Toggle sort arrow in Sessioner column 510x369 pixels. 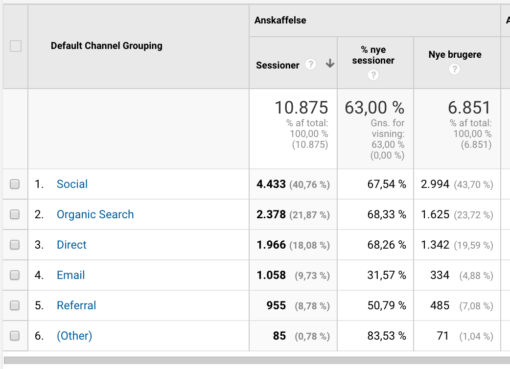point(330,63)
